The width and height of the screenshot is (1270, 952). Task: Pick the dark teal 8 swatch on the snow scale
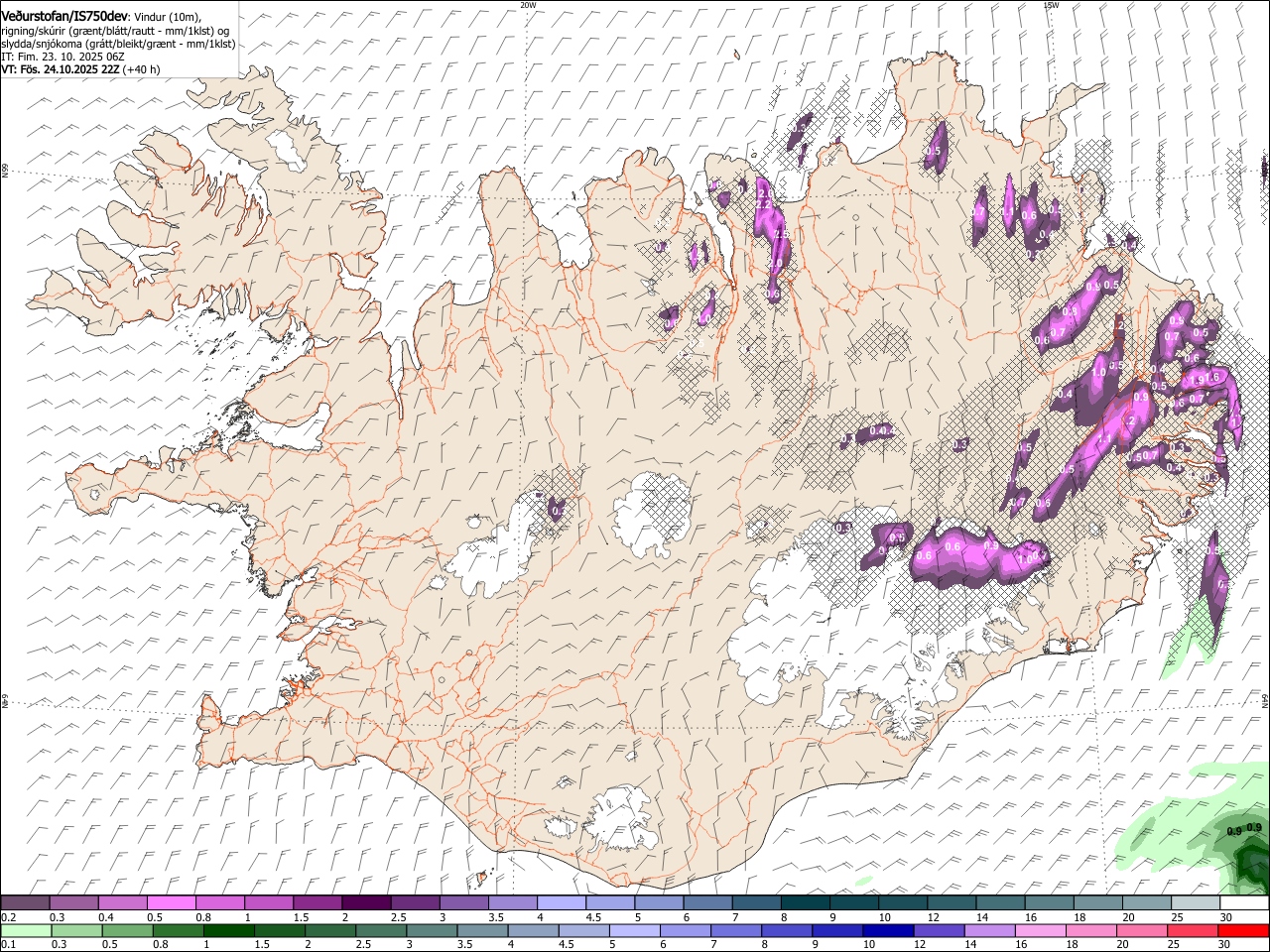pyautogui.click(x=805, y=903)
